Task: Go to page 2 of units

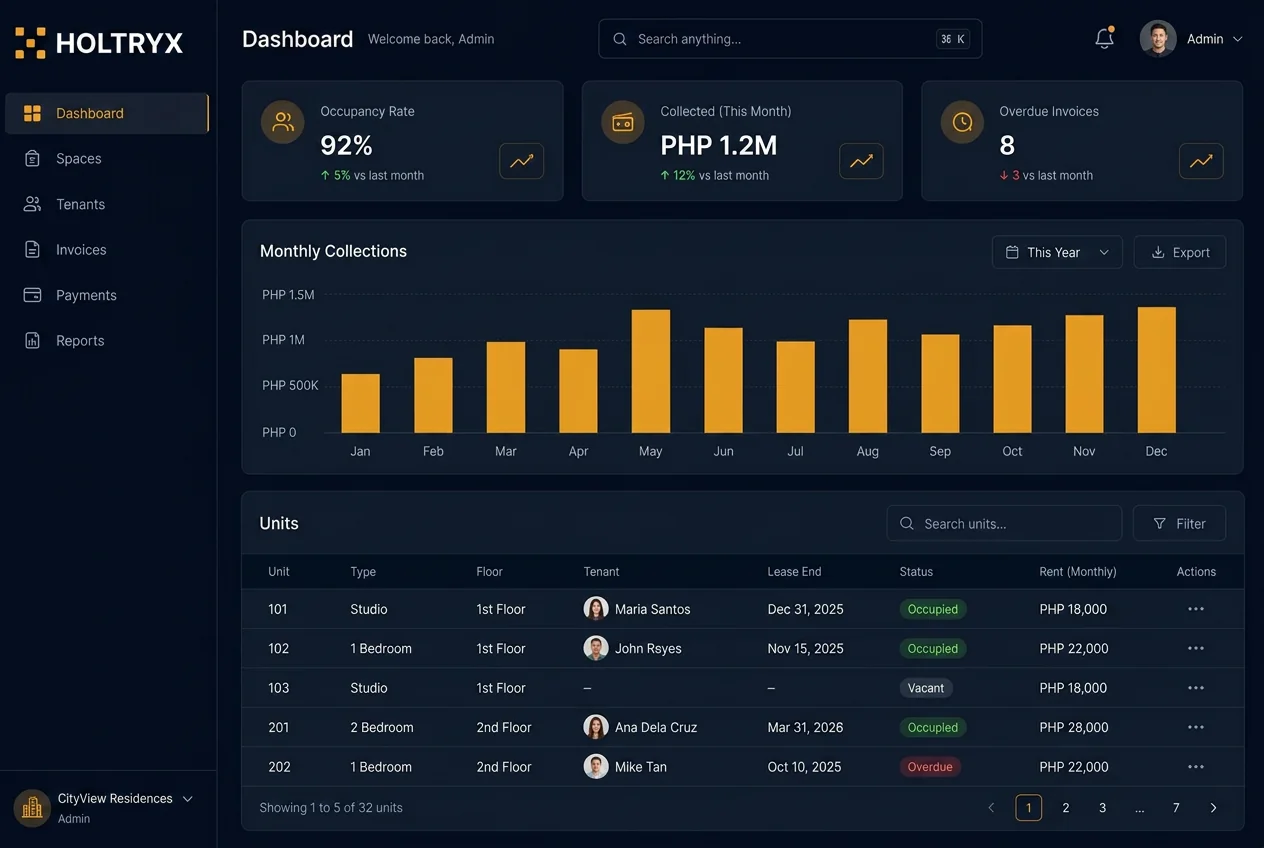Action: 1066,808
